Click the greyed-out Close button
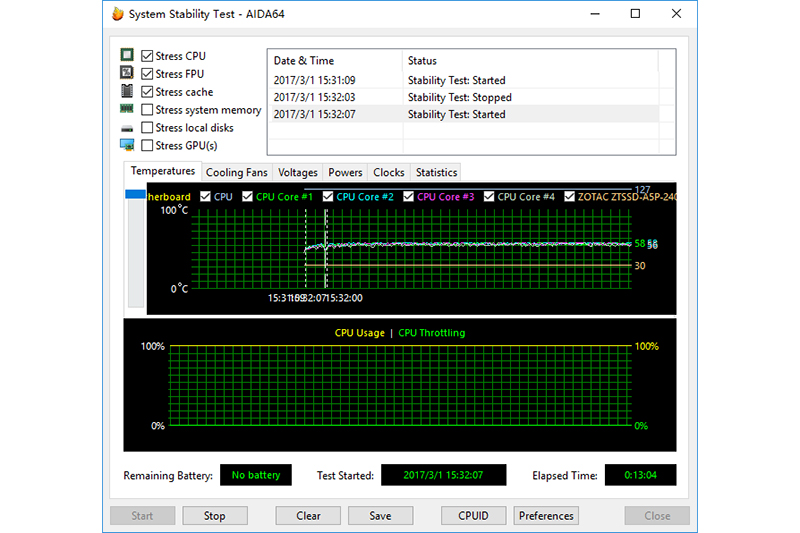800x533 pixels. 657,516
